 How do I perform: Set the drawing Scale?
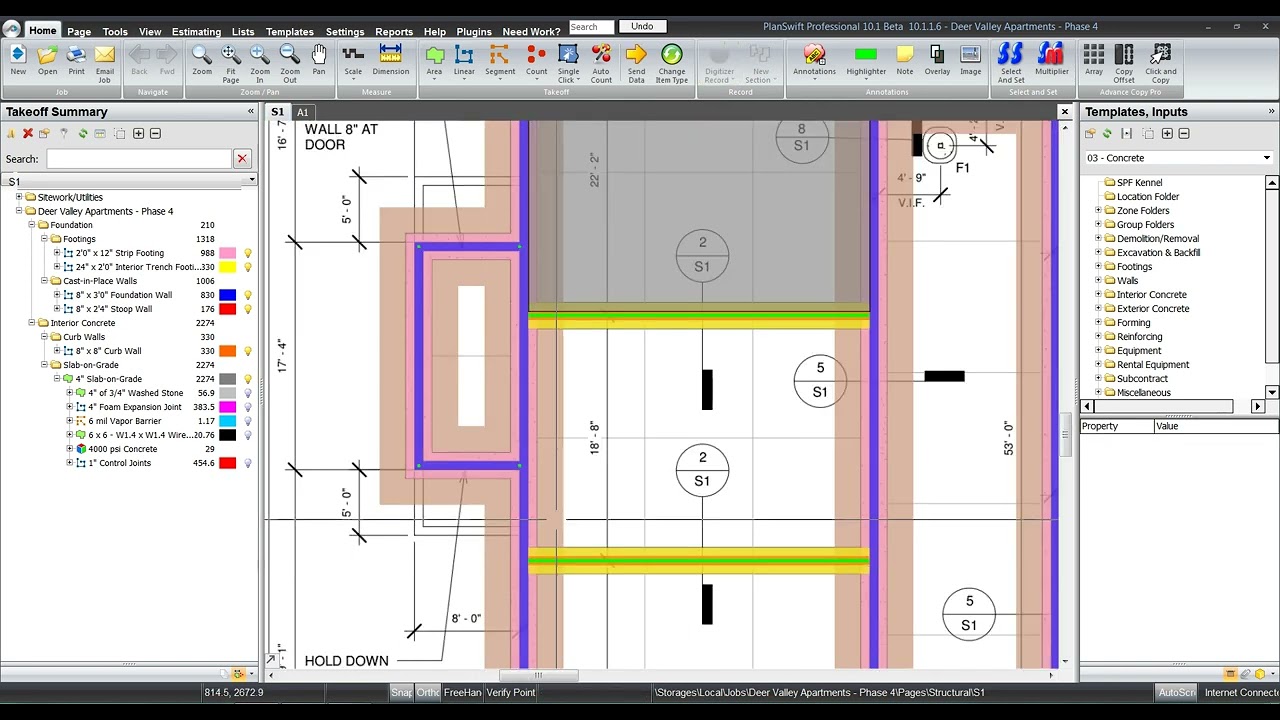click(353, 60)
